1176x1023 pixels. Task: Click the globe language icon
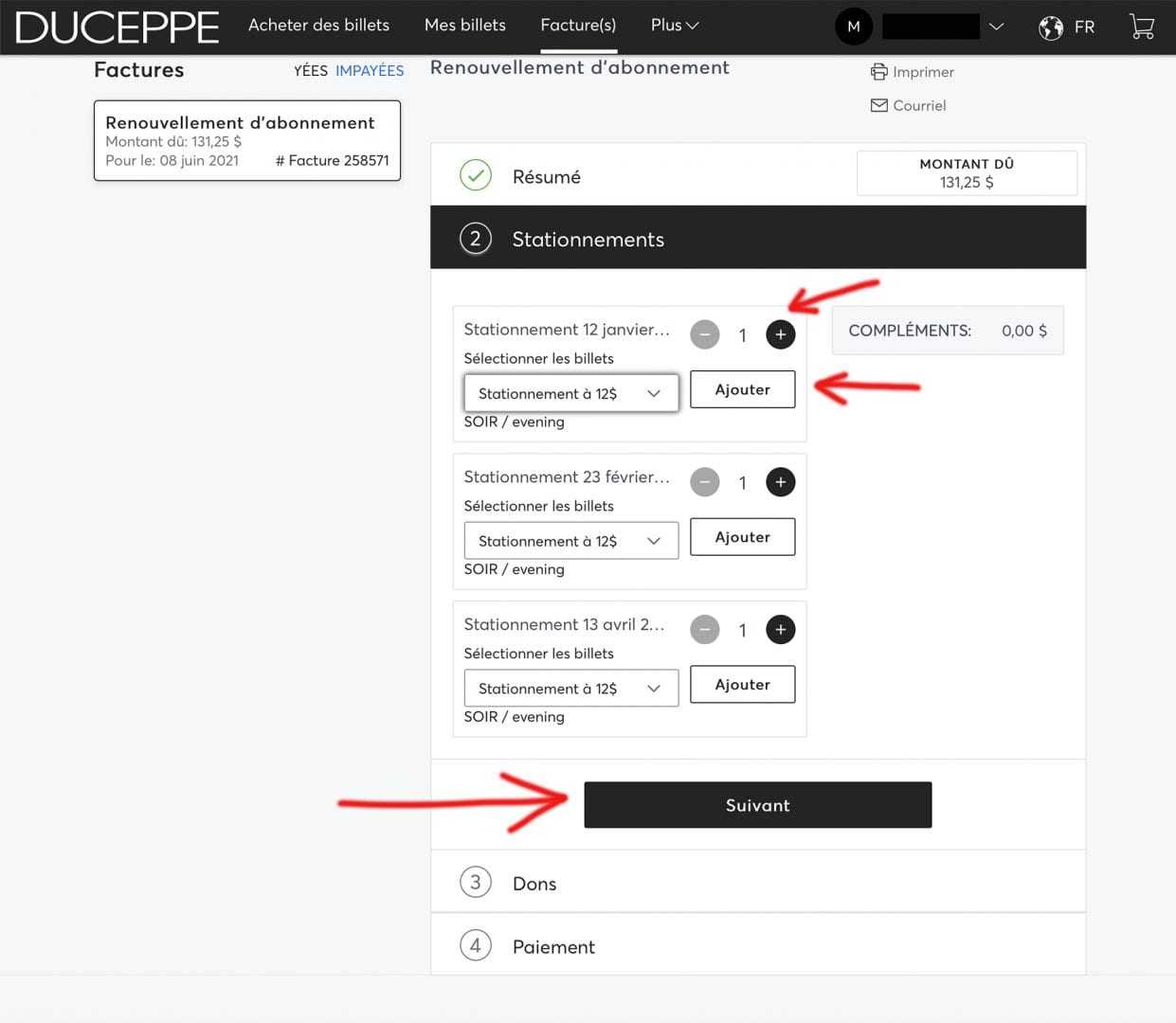[x=1051, y=27]
